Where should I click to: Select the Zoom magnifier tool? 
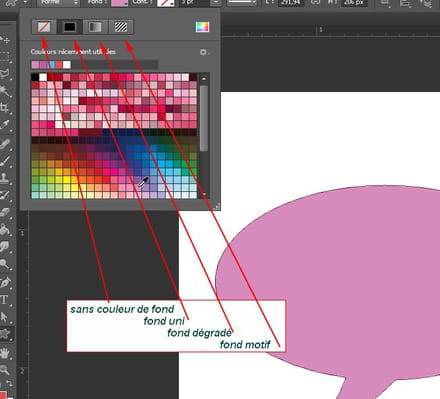5,370
